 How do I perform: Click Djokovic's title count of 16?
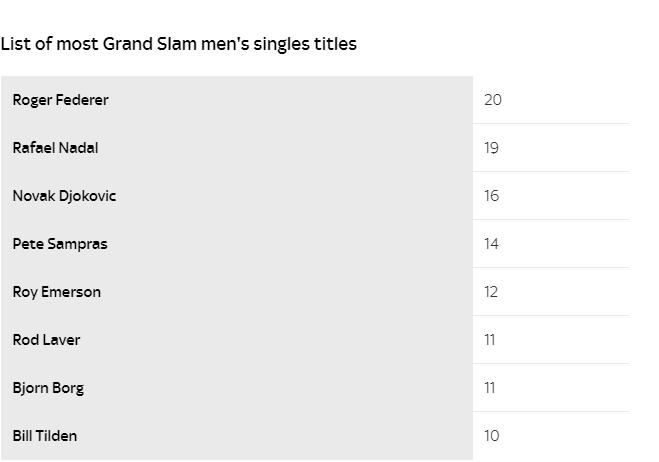(492, 196)
